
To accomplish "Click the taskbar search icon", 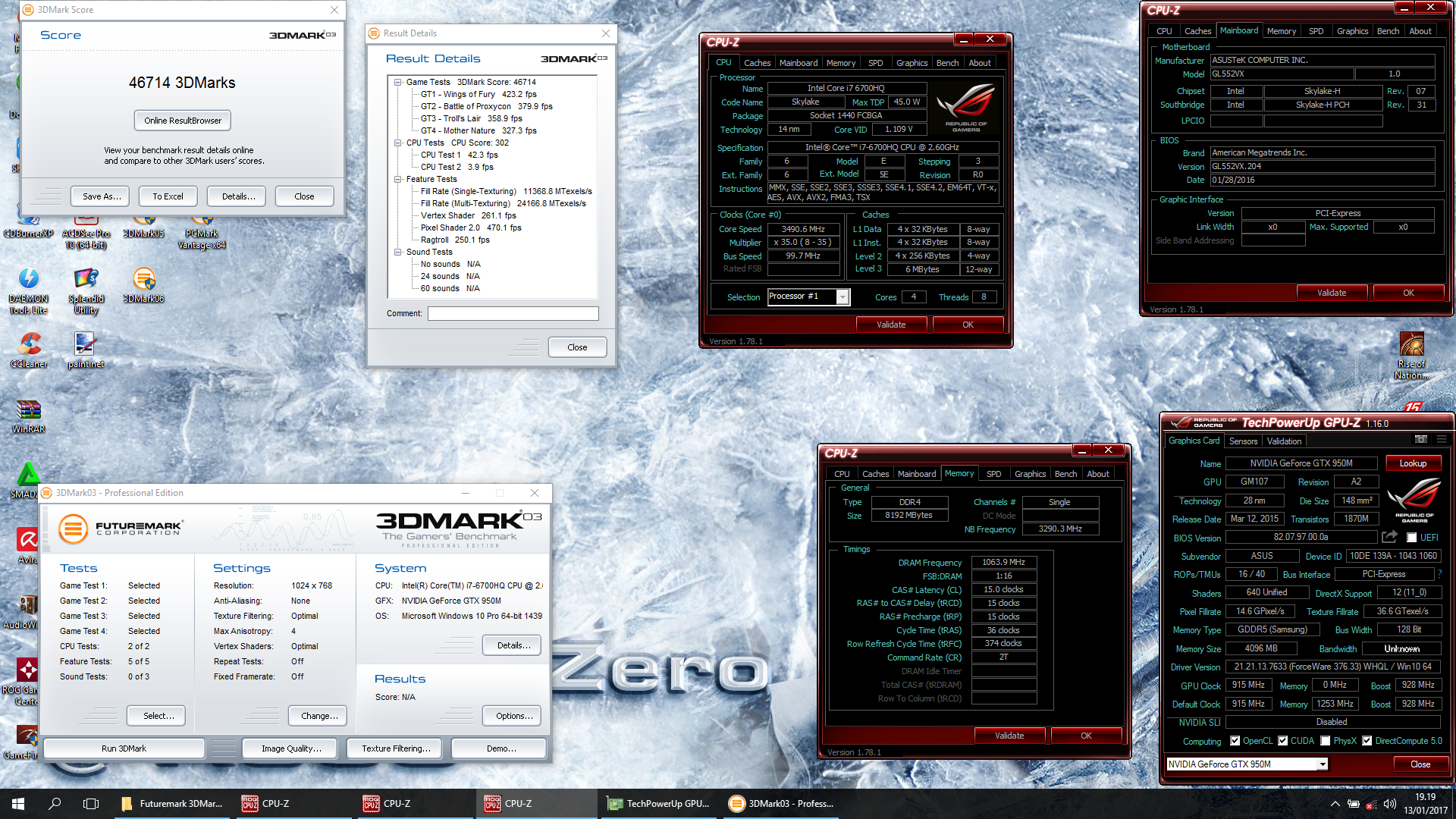I will tap(55, 804).
